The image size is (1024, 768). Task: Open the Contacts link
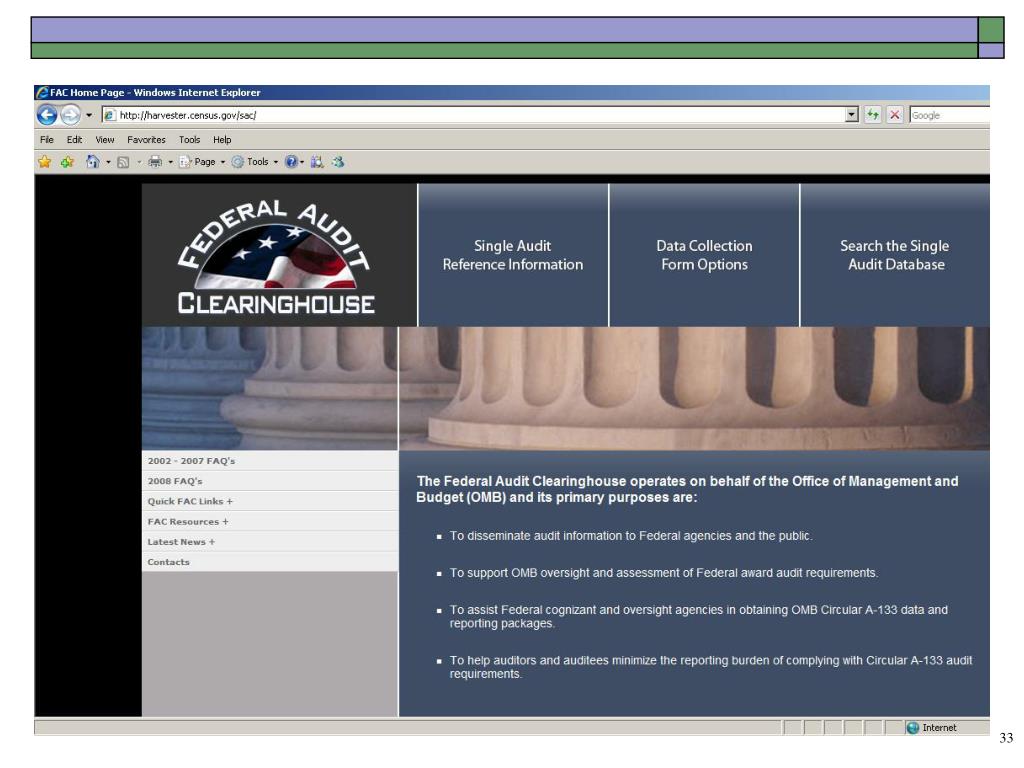tap(168, 562)
